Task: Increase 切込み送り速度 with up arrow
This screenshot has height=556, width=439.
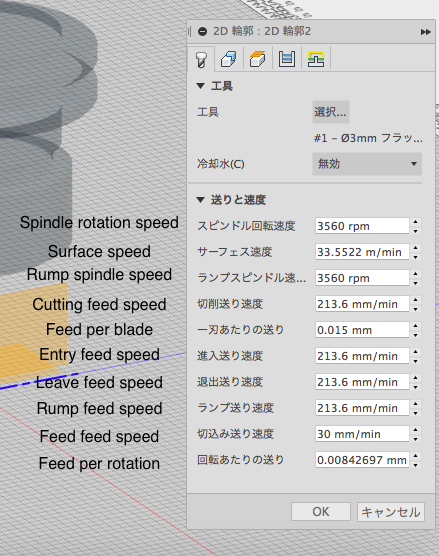Action: pos(415,430)
